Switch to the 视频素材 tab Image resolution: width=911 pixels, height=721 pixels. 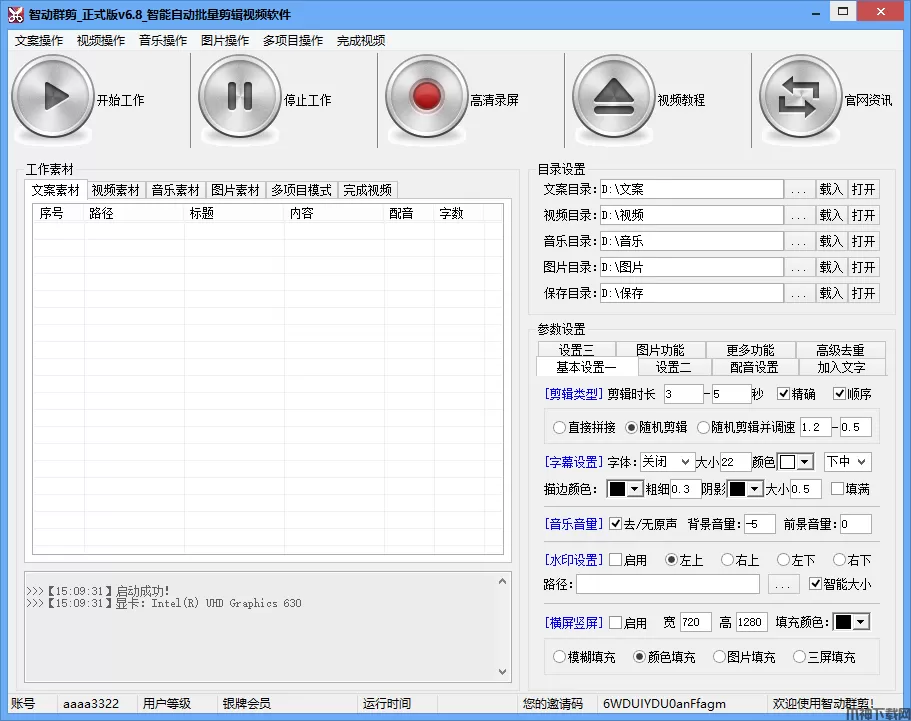(x=115, y=190)
